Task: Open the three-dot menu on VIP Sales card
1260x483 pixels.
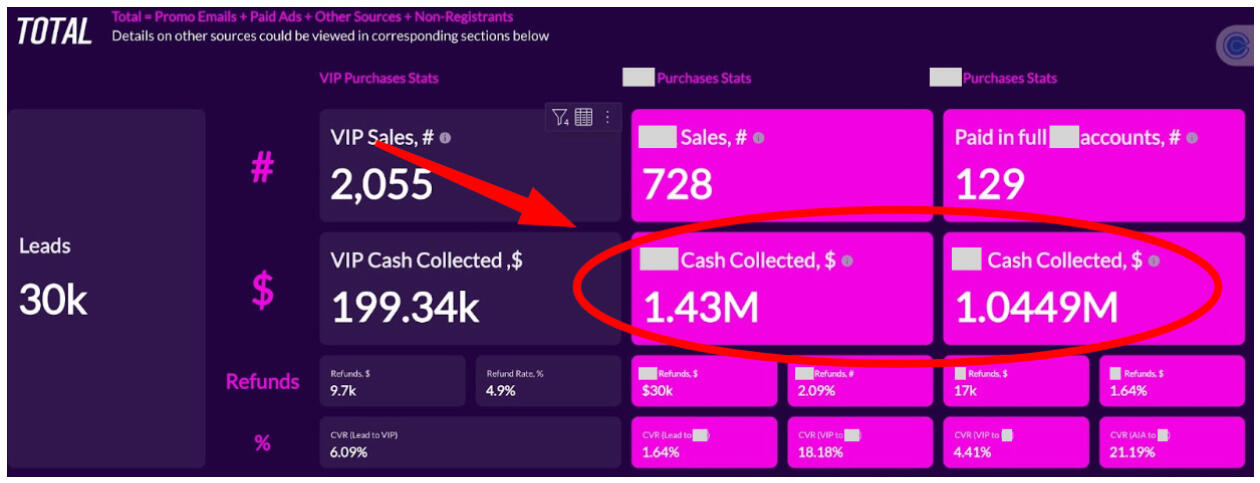Action: [x=607, y=118]
